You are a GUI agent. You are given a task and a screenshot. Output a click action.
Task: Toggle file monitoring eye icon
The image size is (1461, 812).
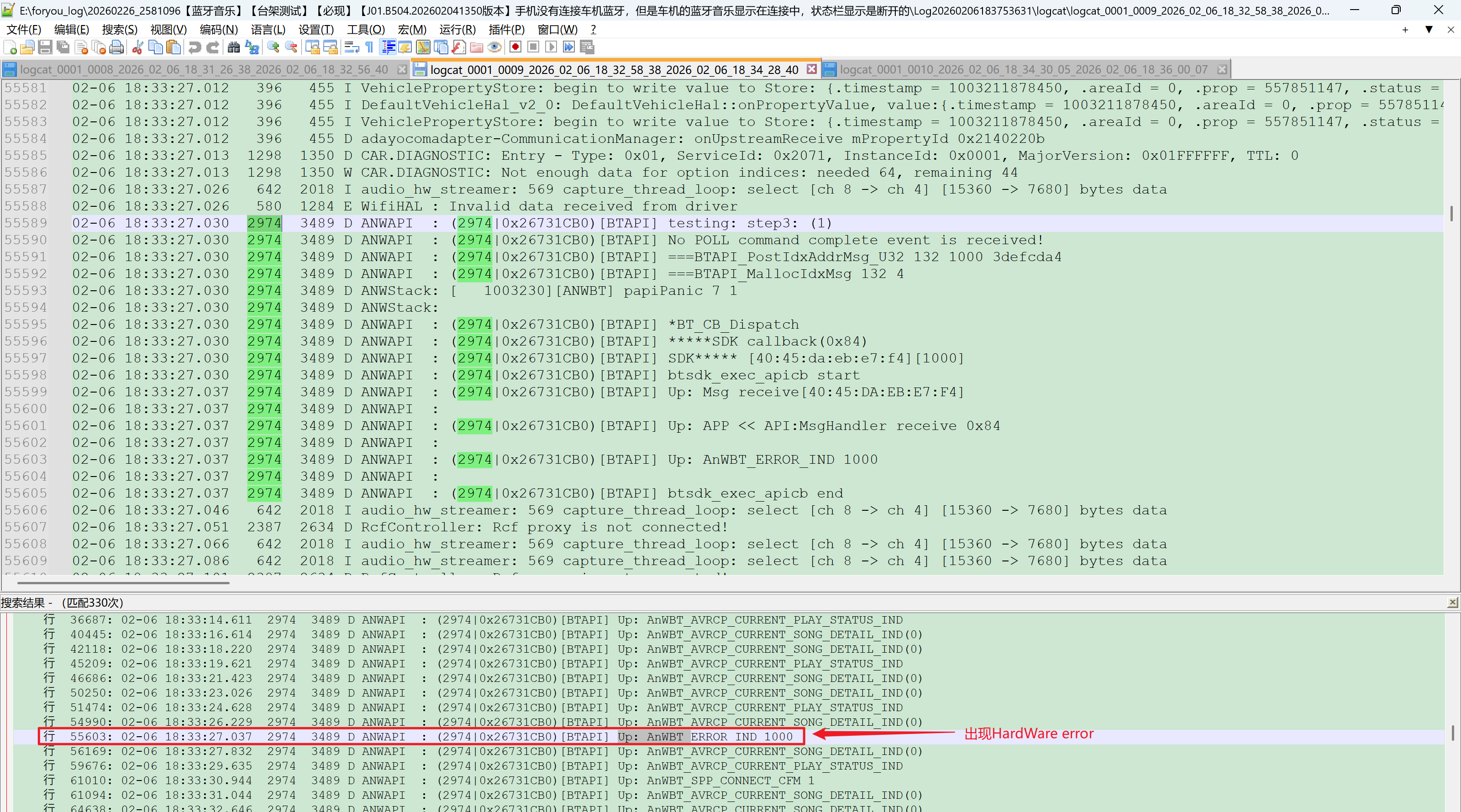point(494,47)
